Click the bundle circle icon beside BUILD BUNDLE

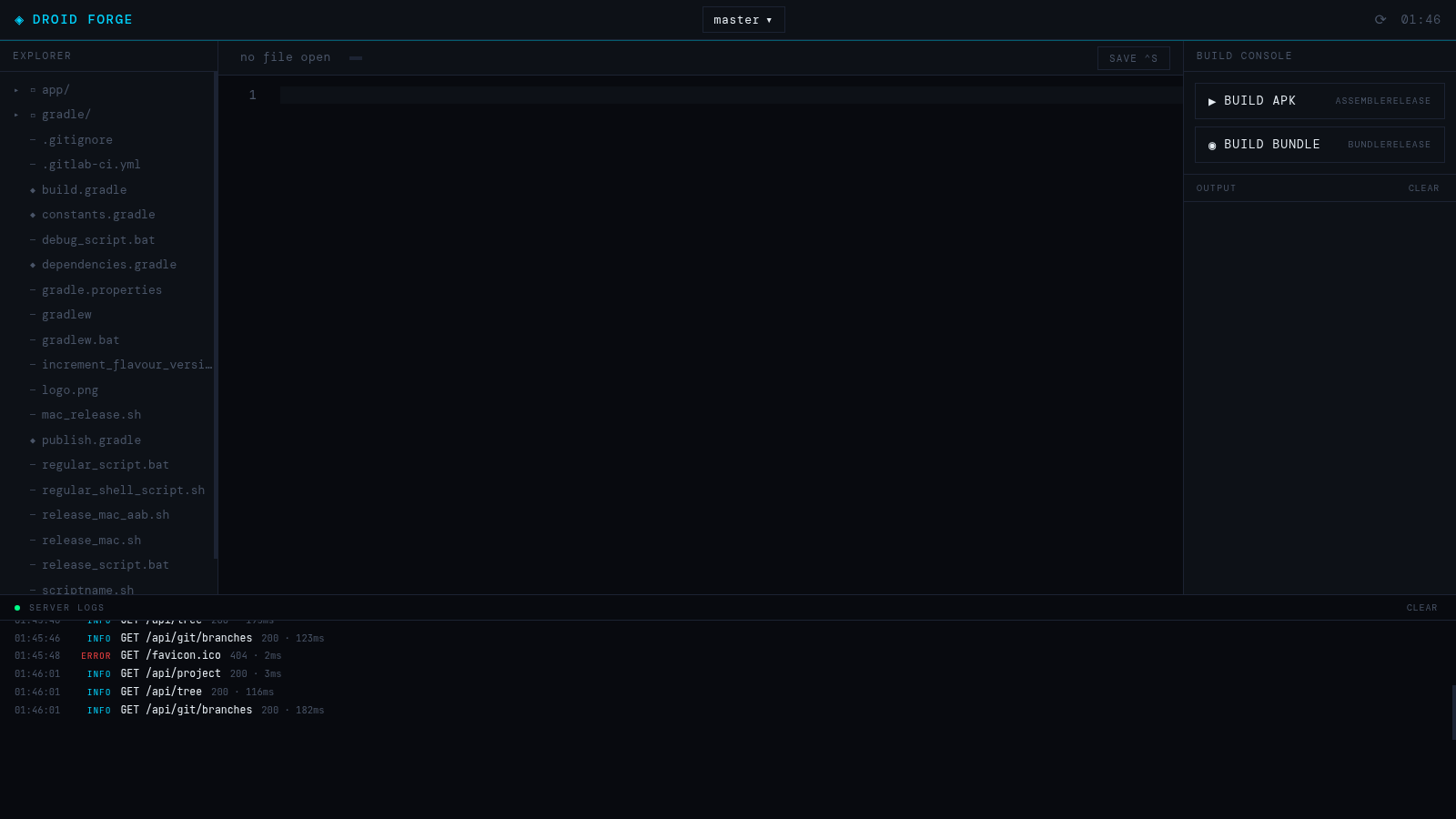1212,145
